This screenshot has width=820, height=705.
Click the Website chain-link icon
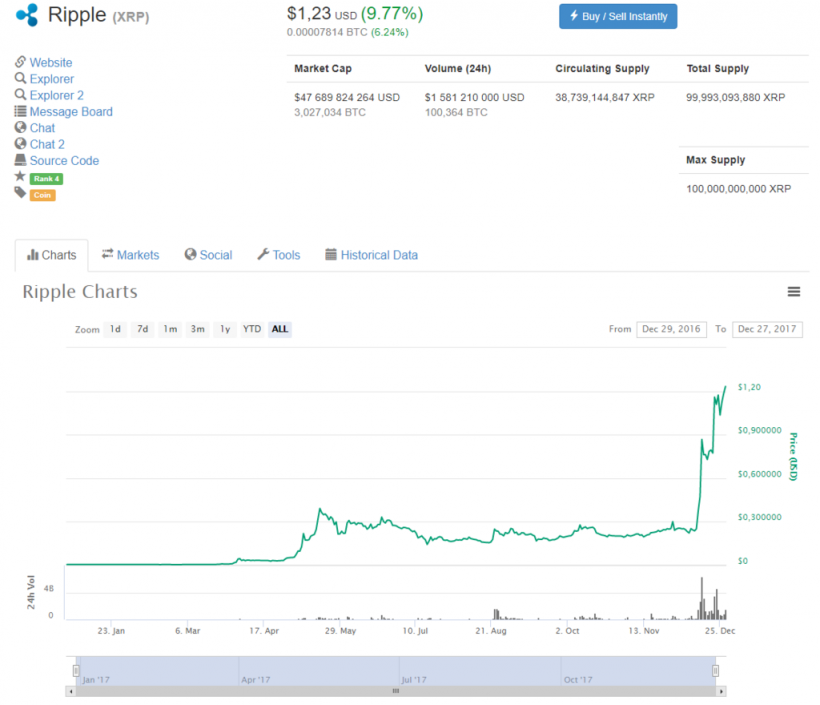tap(21, 62)
